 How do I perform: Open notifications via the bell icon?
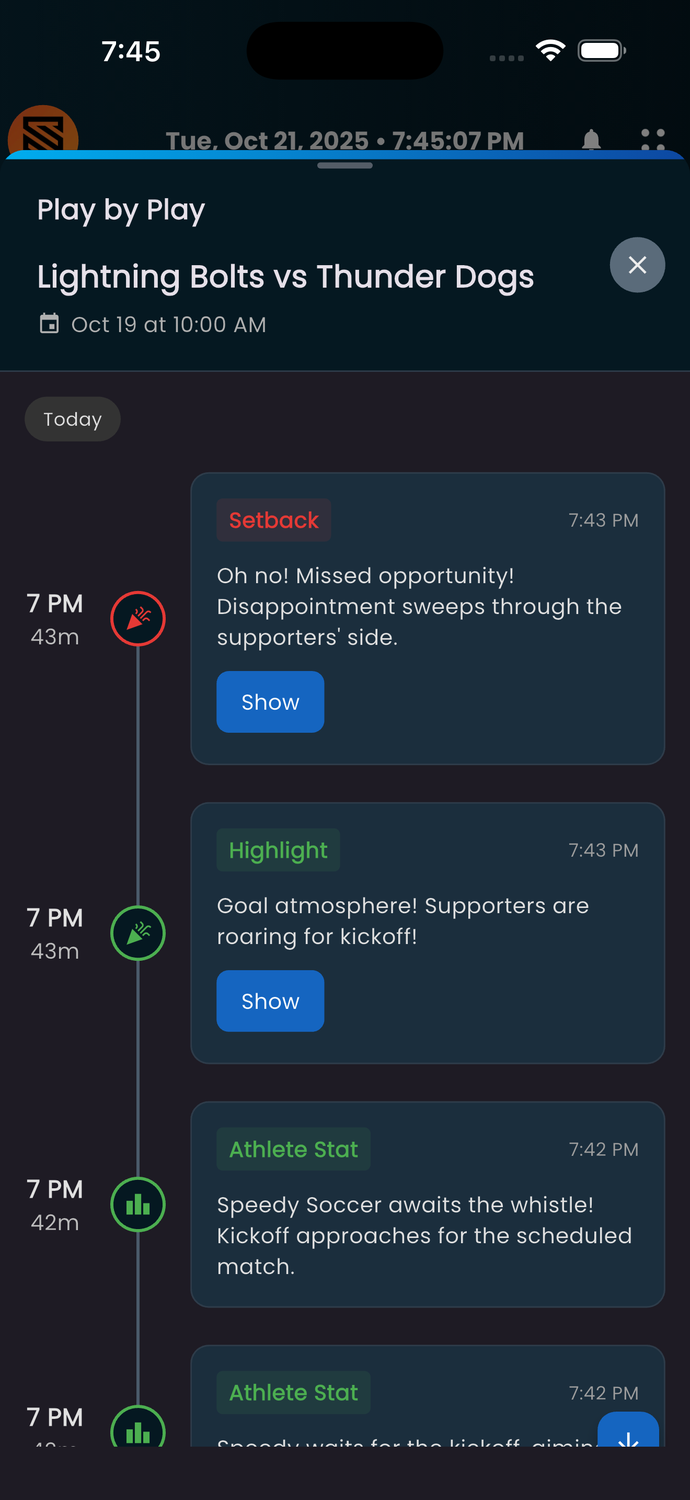590,140
